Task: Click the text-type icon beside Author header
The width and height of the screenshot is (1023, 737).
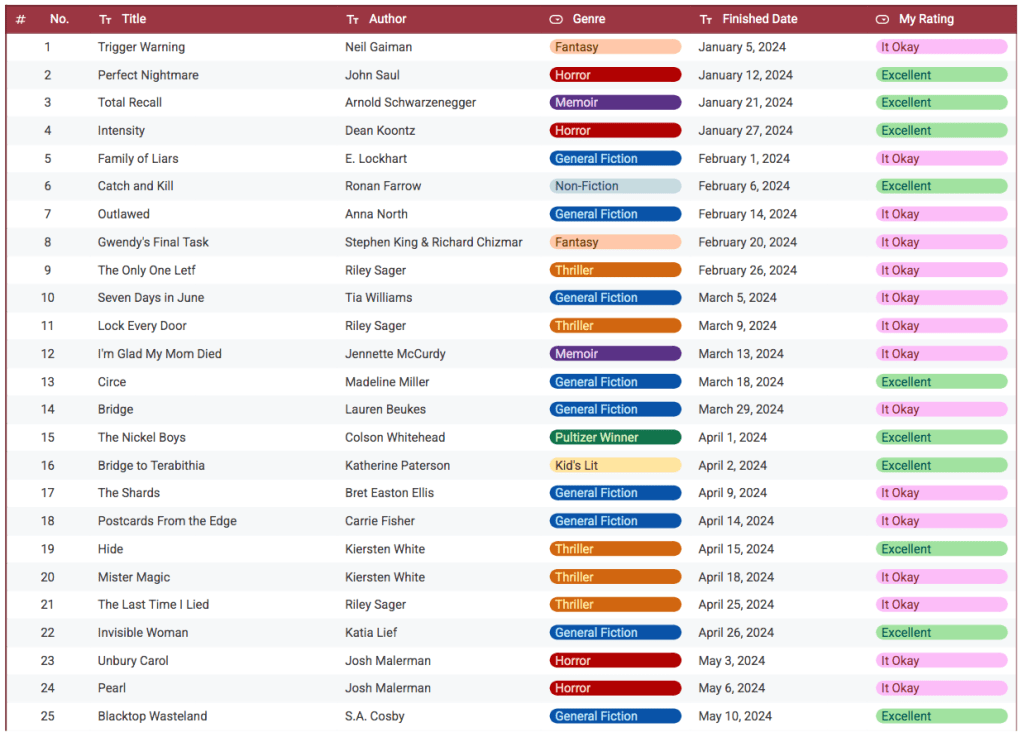Action: 352,20
